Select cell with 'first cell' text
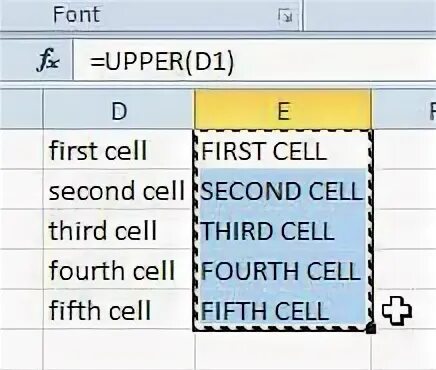436x370 pixels. coord(119,150)
